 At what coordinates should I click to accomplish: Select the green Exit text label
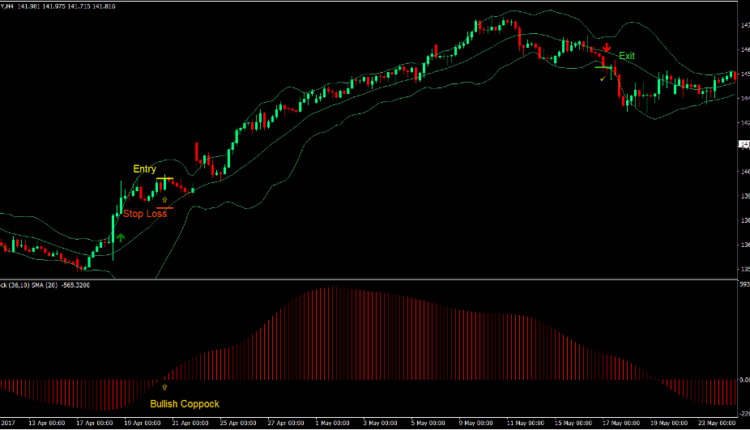pyautogui.click(x=626, y=56)
